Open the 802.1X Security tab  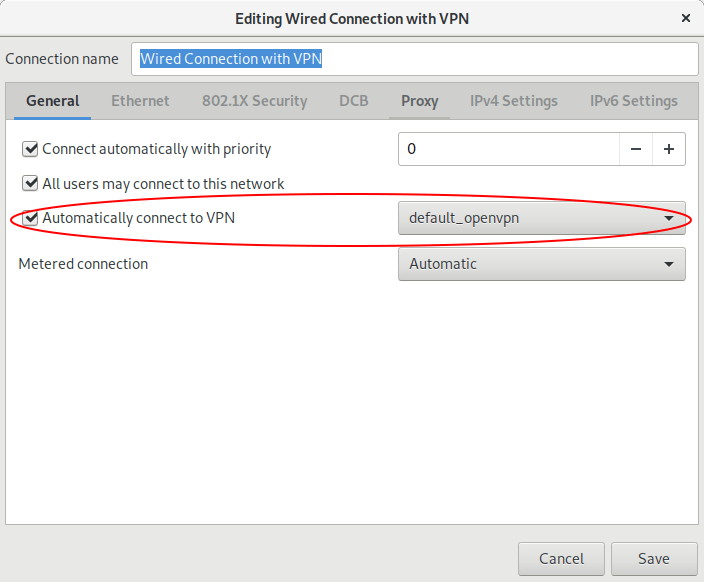(x=254, y=101)
